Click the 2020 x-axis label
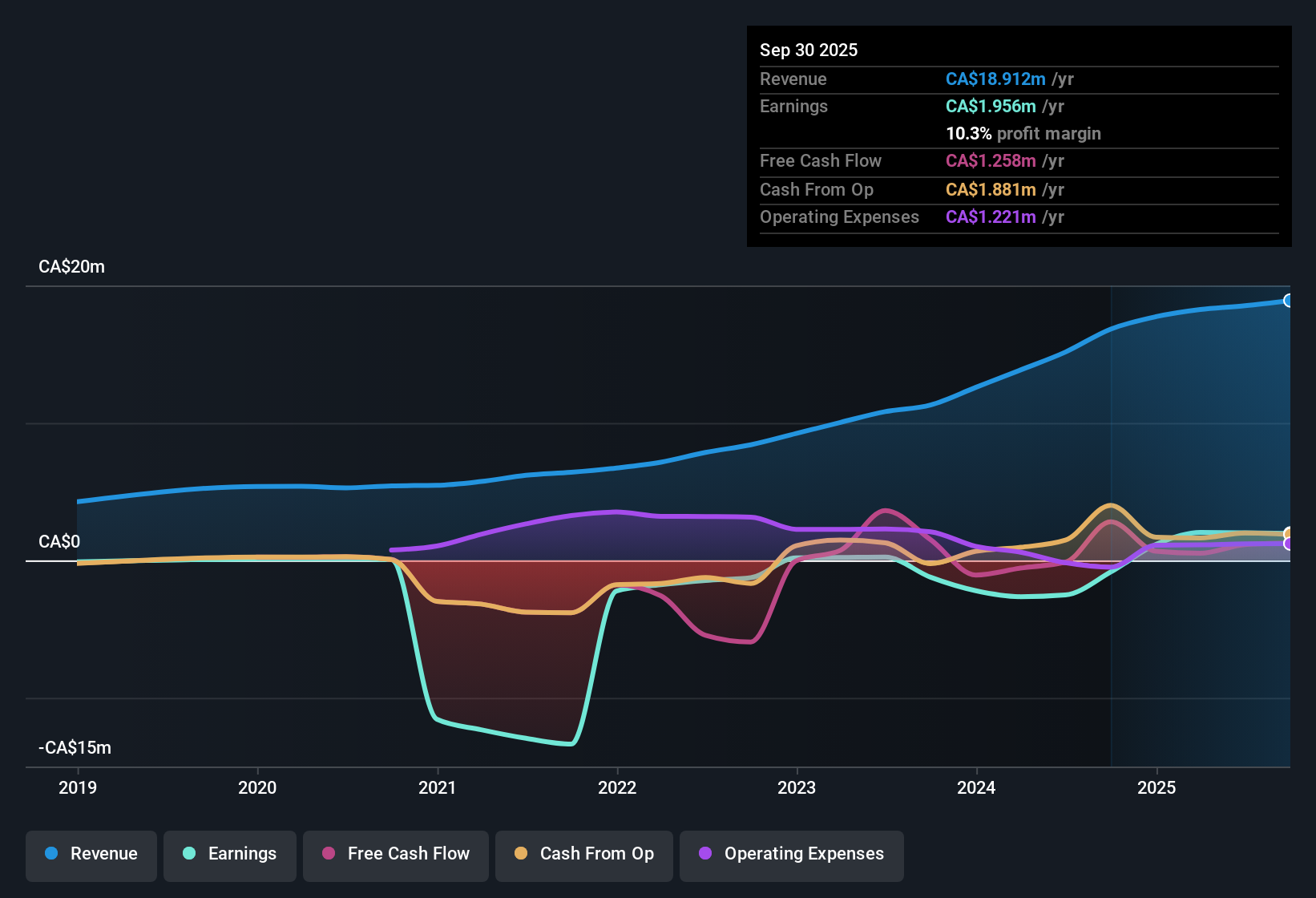Screen dimensions: 1316x898 click(x=257, y=787)
